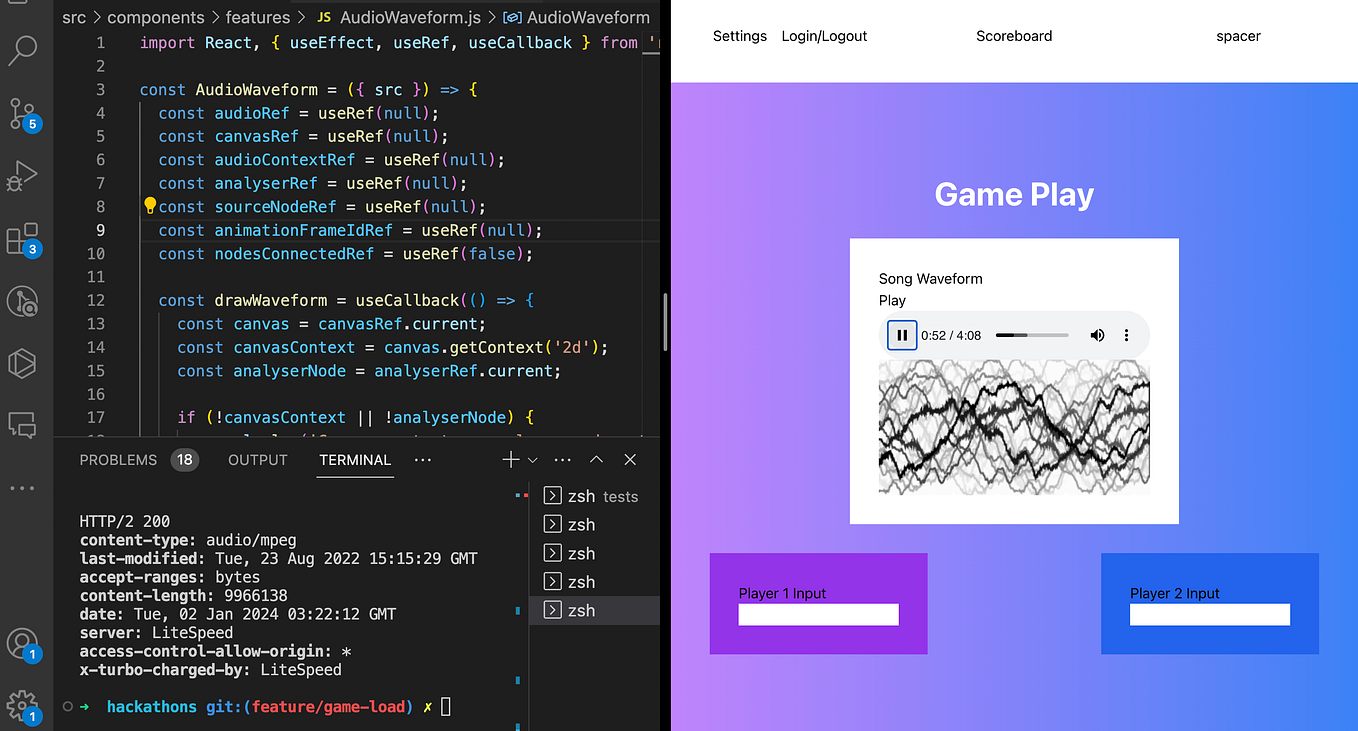1358x731 pixels.
Task: Click the 18 problems count badge
Action: pyautogui.click(x=185, y=460)
